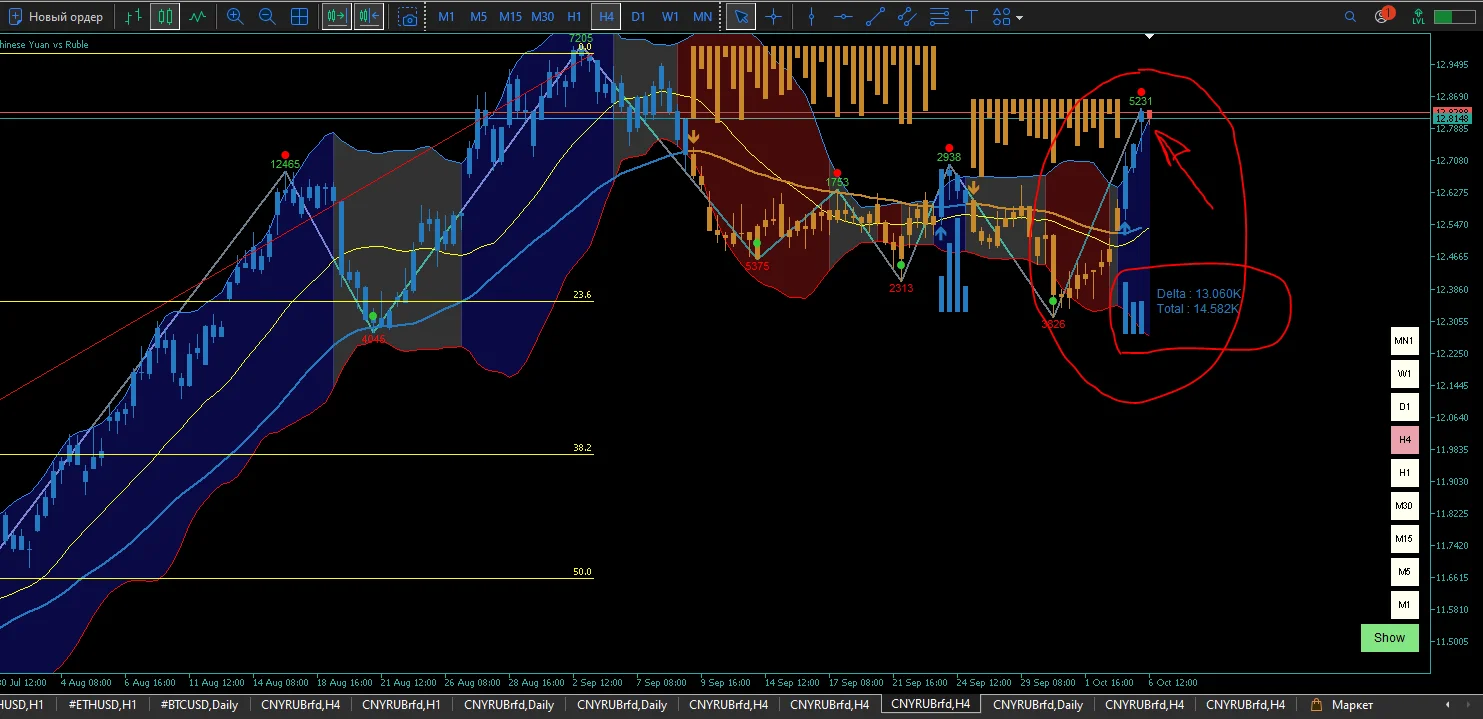Switch chart to bar chart view

coord(133,17)
